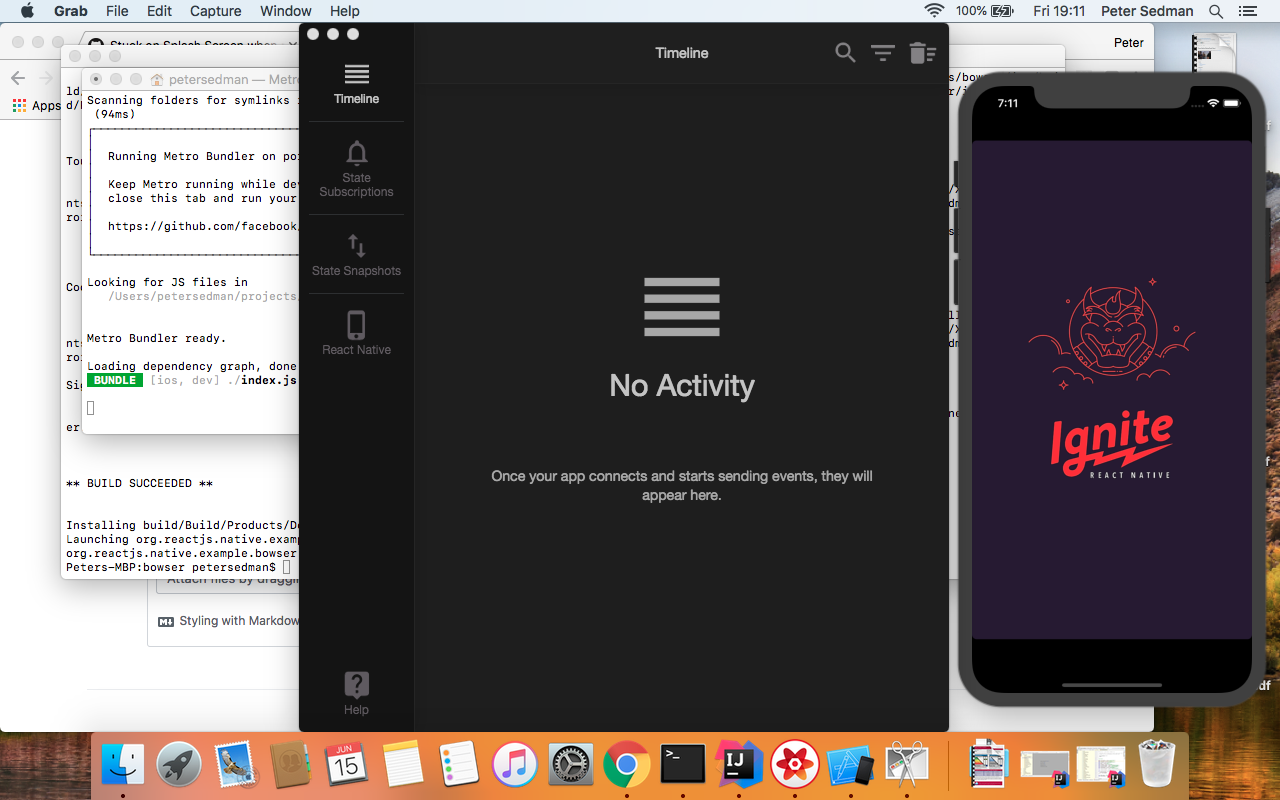Open the Capture menu

click(215, 11)
